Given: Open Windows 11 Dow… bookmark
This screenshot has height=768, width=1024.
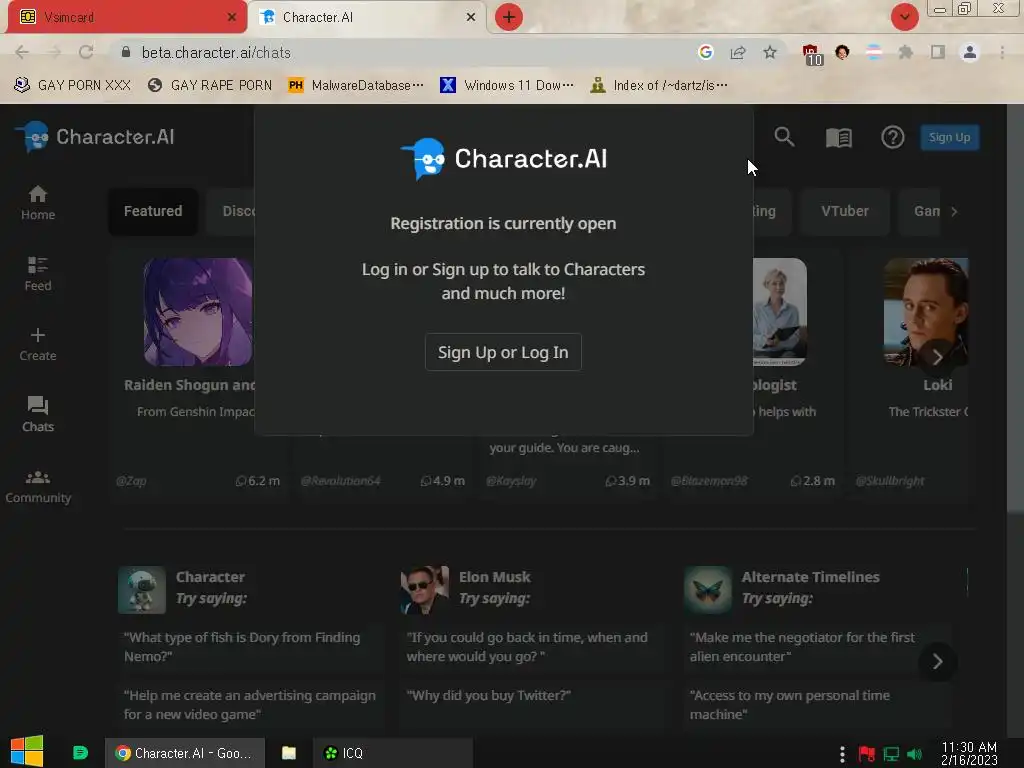Looking at the screenshot, I should pyautogui.click(x=507, y=86).
